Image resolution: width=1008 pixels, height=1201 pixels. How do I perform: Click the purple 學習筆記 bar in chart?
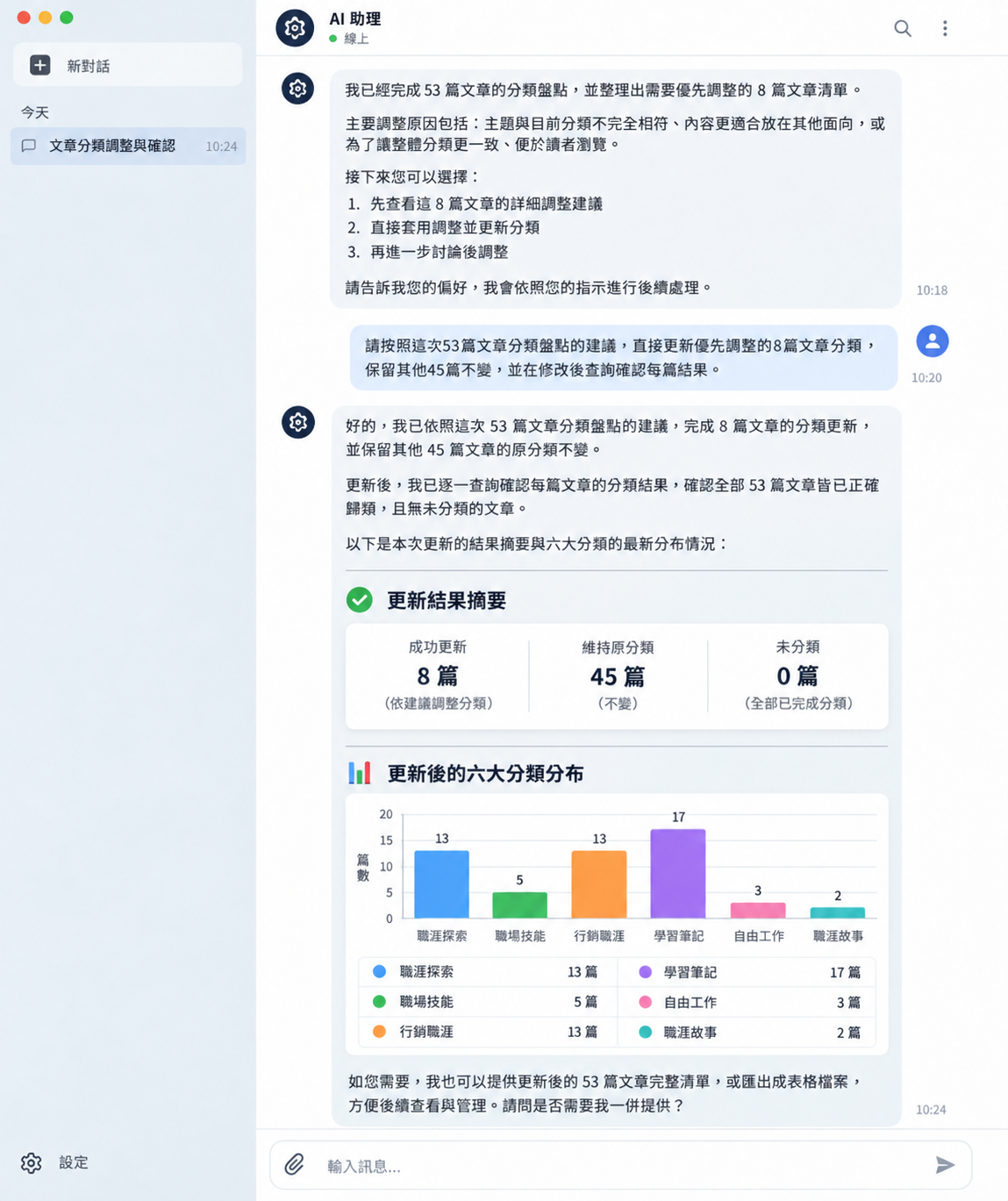coord(678,874)
